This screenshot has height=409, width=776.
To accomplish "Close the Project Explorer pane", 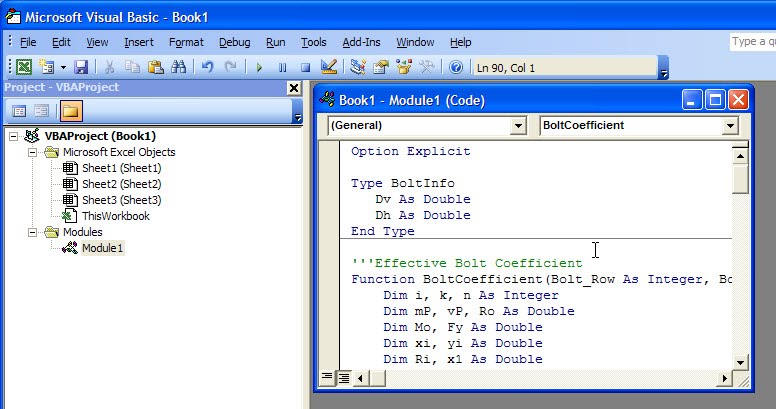I will [x=294, y=88].
